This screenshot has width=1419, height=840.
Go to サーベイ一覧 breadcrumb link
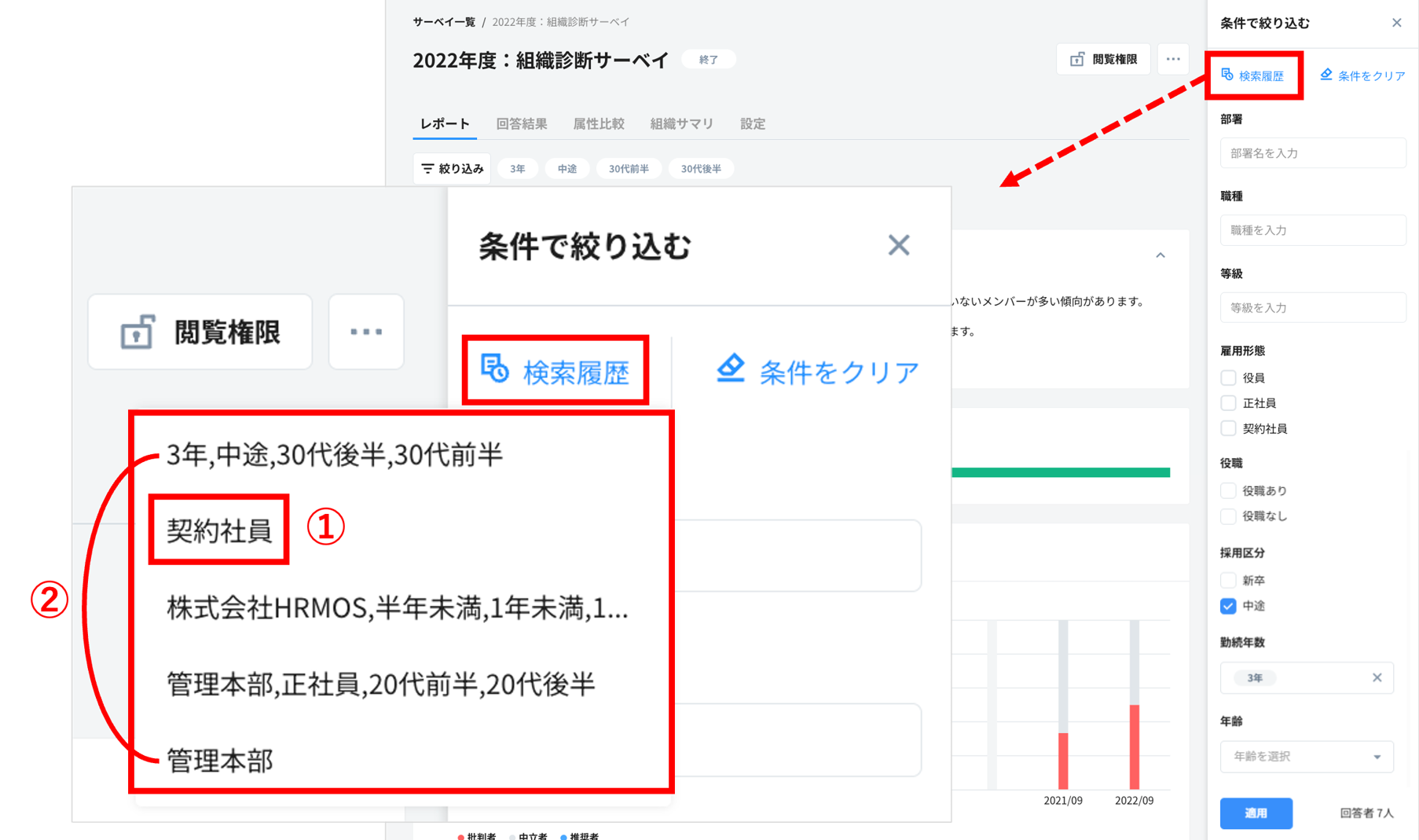pos(444,22)
